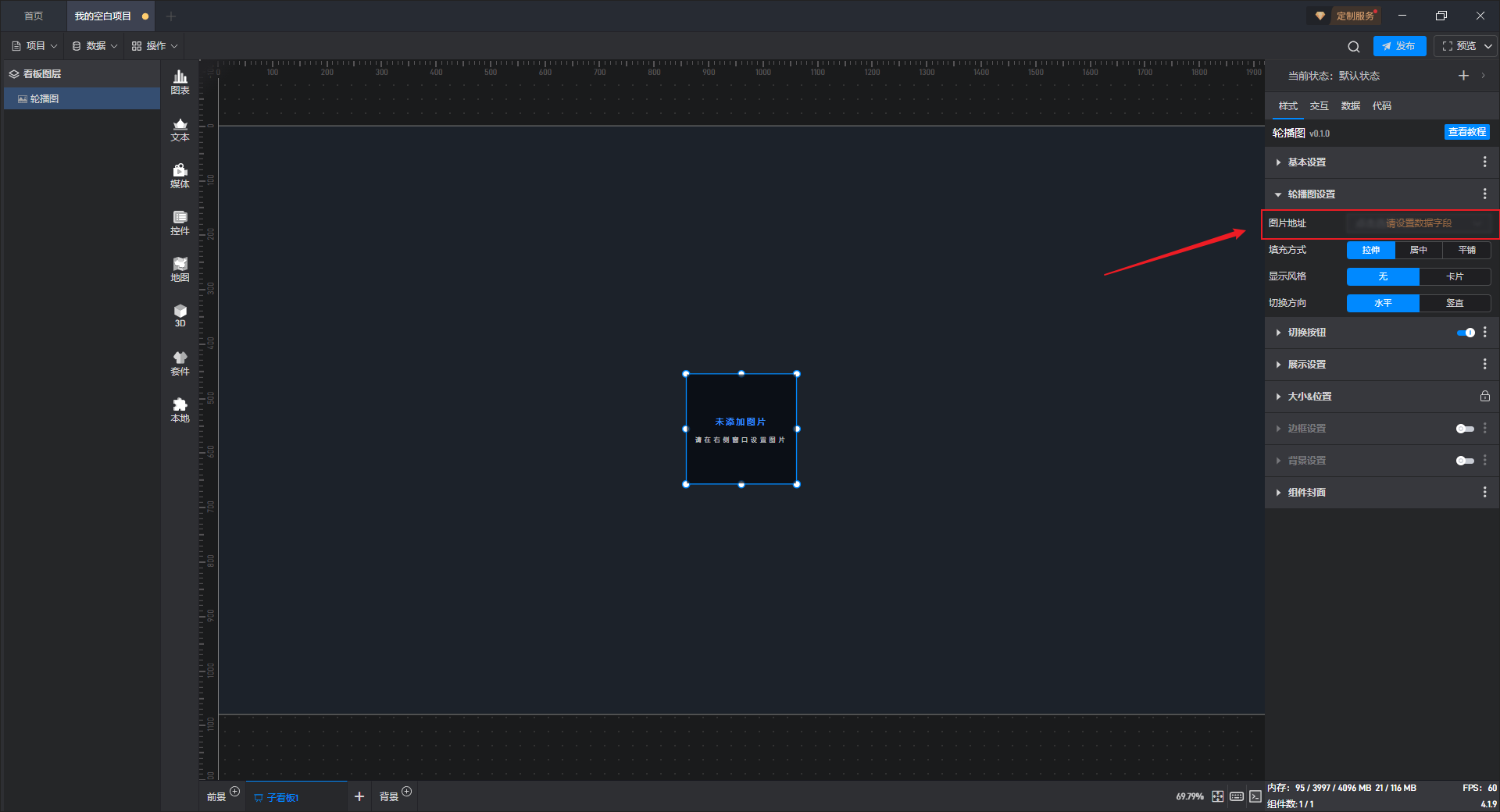
Task: Open a new tab with the plus button
Action: pyautogui.click(x=171, y=16)
